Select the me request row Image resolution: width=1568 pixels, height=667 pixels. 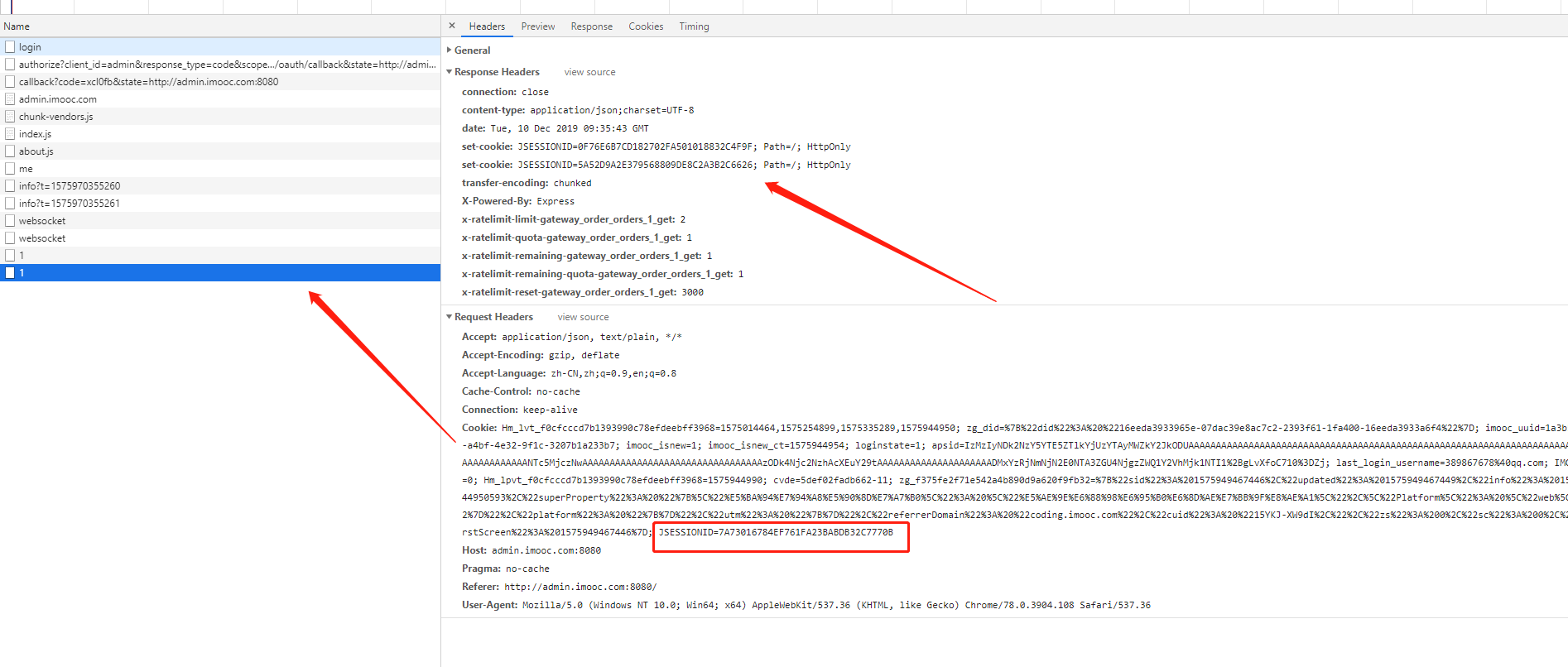tap(220, 169)
